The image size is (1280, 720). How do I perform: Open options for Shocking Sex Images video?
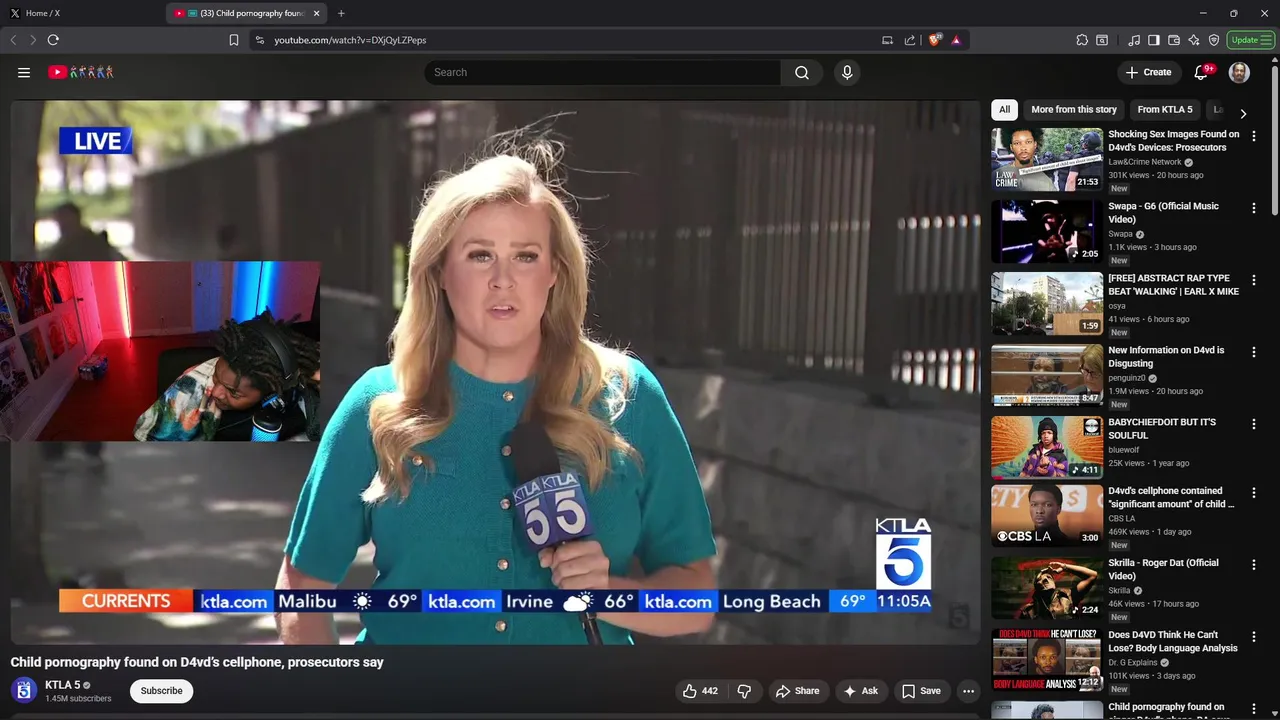1254,136
